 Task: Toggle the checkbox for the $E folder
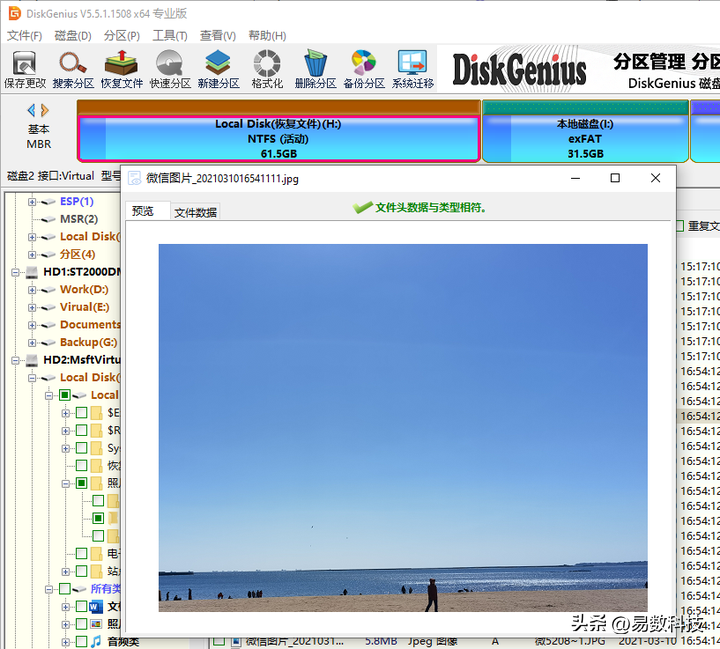[81, 413]
